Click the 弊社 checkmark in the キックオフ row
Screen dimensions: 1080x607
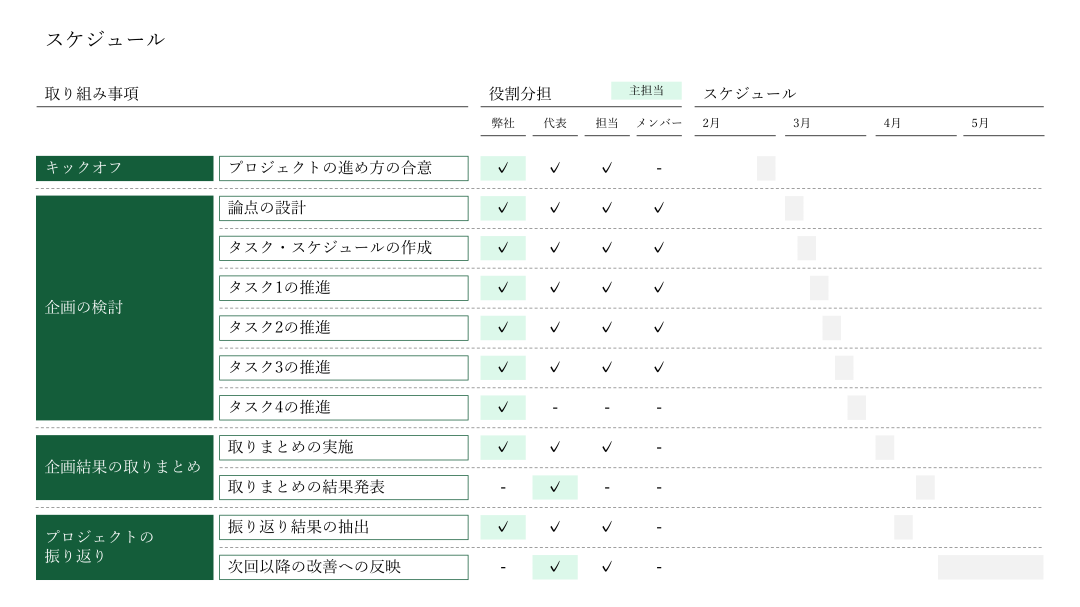click(x=503, y=168)
